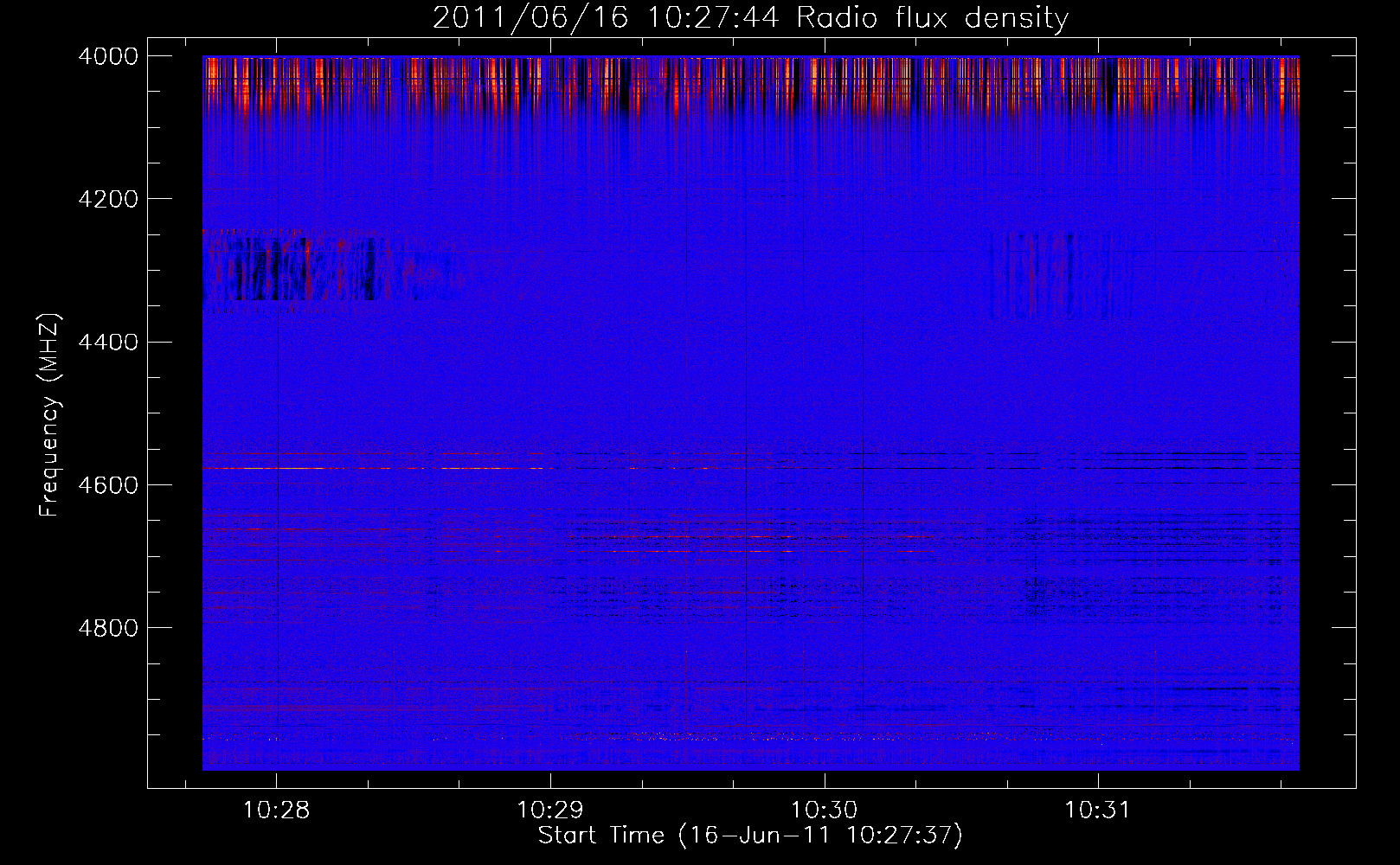Select the 4600 frequency axis label
1400x865 pixels.
tap(108, 484)
